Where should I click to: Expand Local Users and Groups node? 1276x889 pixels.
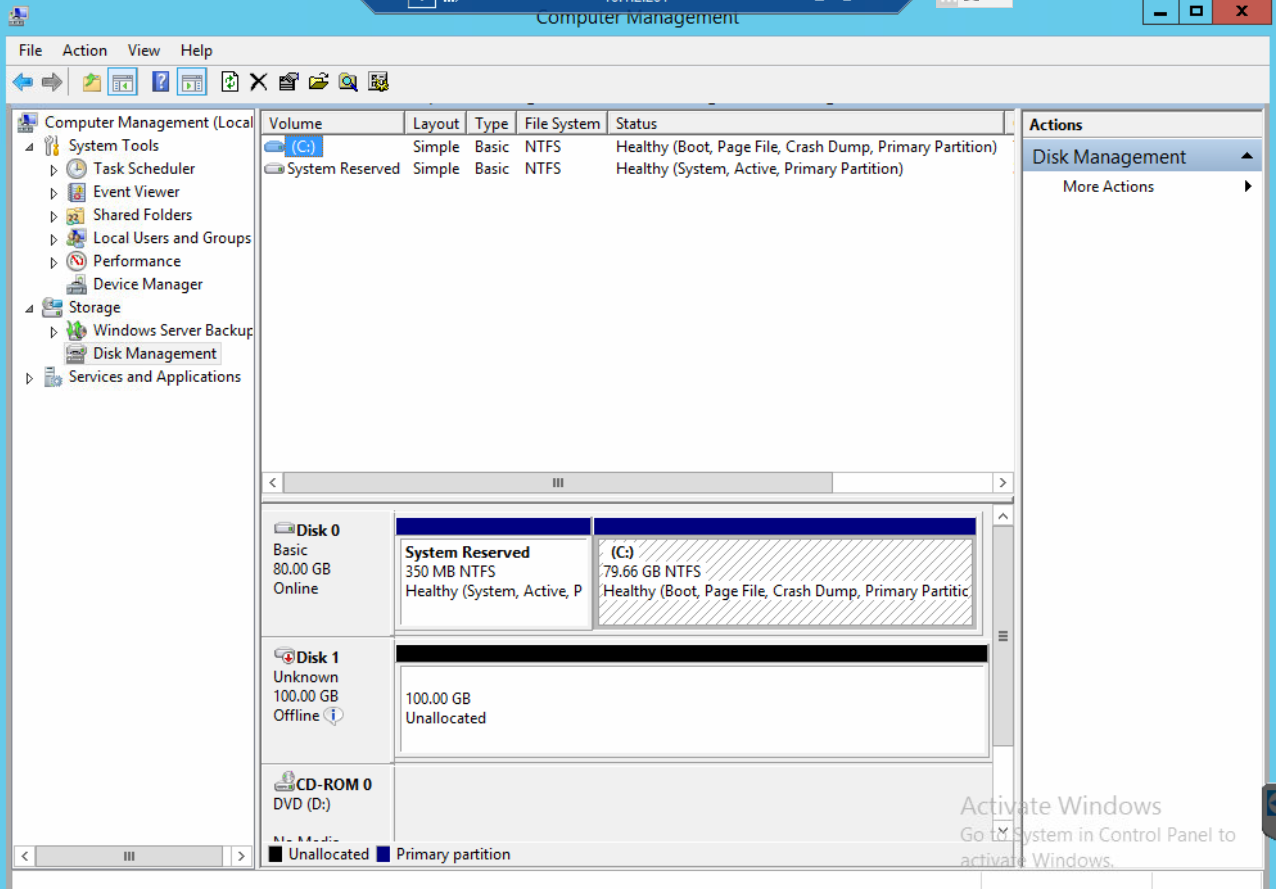pos(54,239)
